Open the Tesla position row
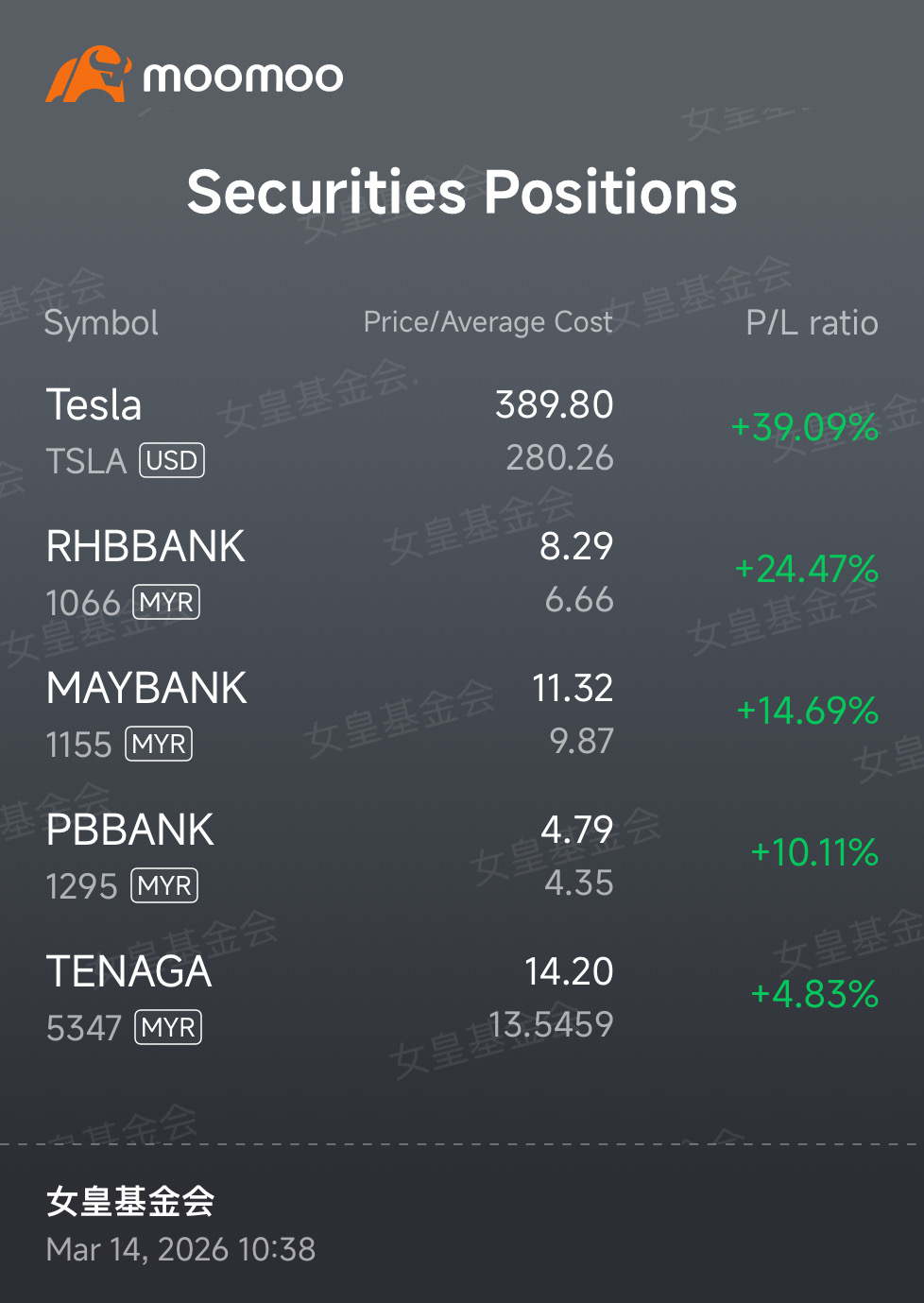Image resolution: width=924 pixels, height=1303 pixels. [x=462, y=432]
